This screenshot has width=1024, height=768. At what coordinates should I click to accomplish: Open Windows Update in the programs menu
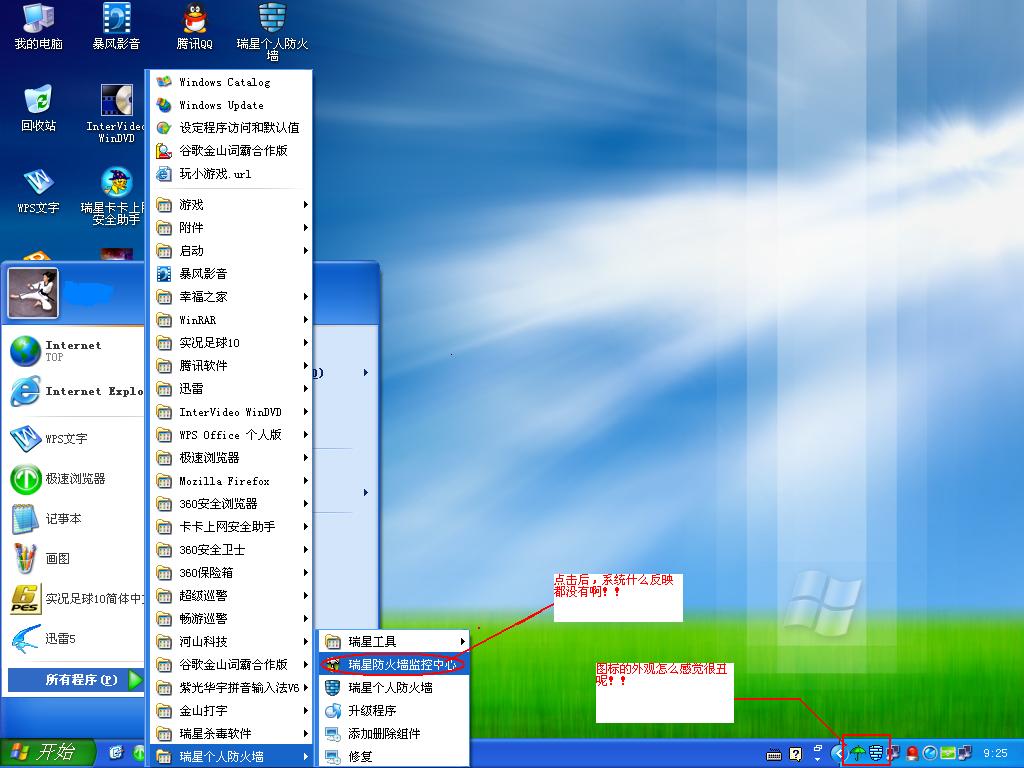pos(231,104)
